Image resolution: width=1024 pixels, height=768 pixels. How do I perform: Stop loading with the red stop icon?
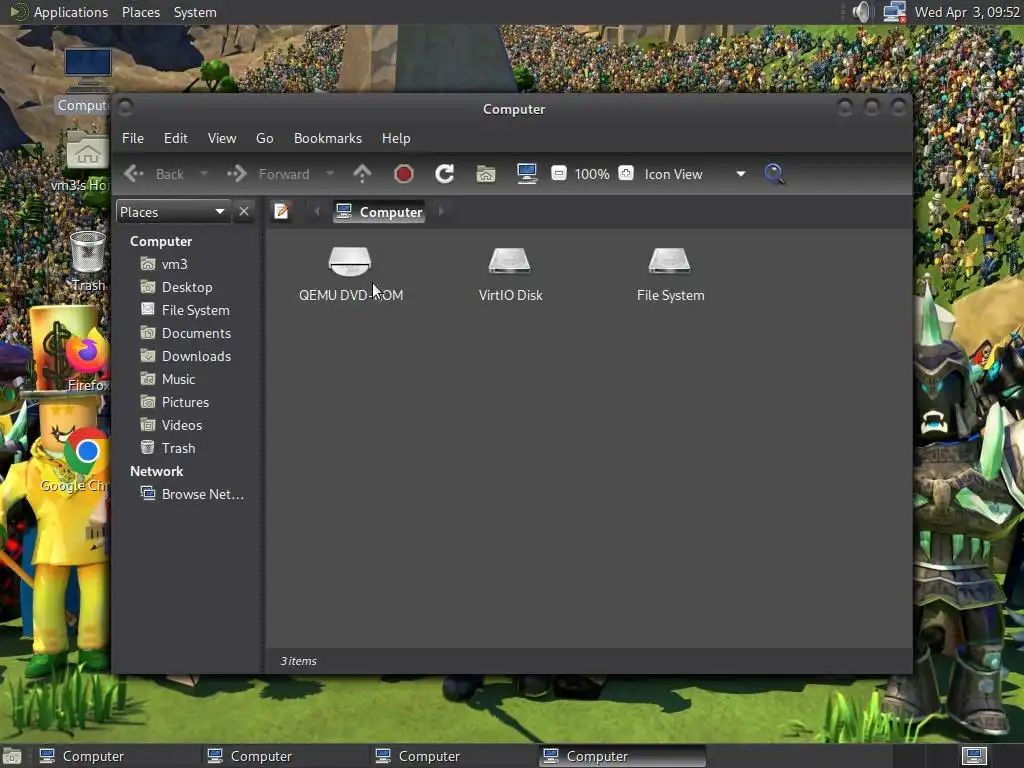click(404, 174)
